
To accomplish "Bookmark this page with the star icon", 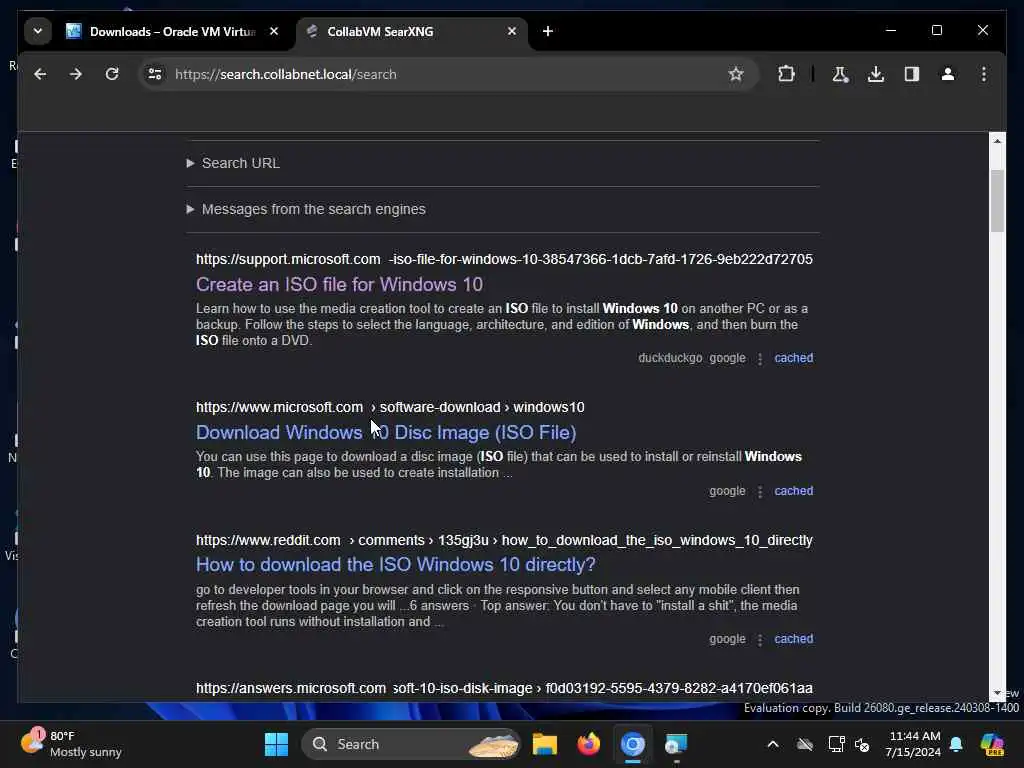I will [736, 74].
